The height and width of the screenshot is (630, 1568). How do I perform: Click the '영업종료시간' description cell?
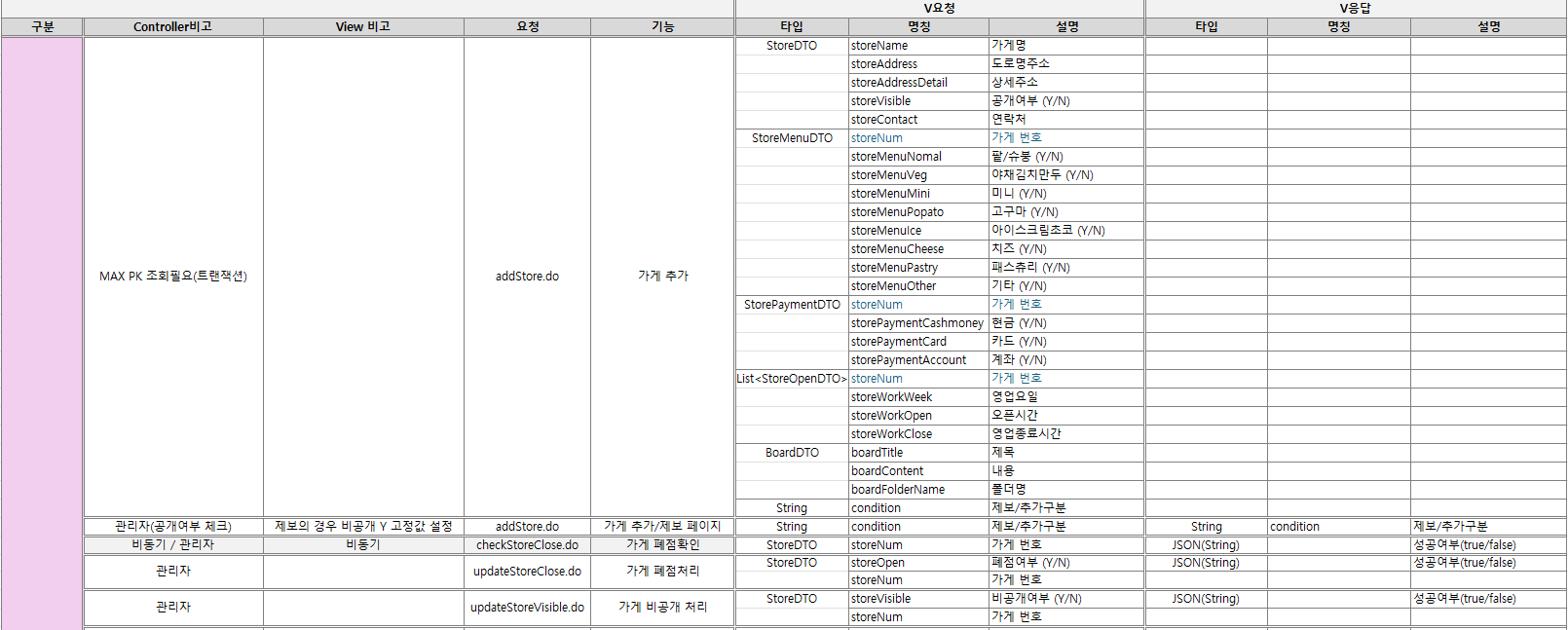click(1066, 434)
